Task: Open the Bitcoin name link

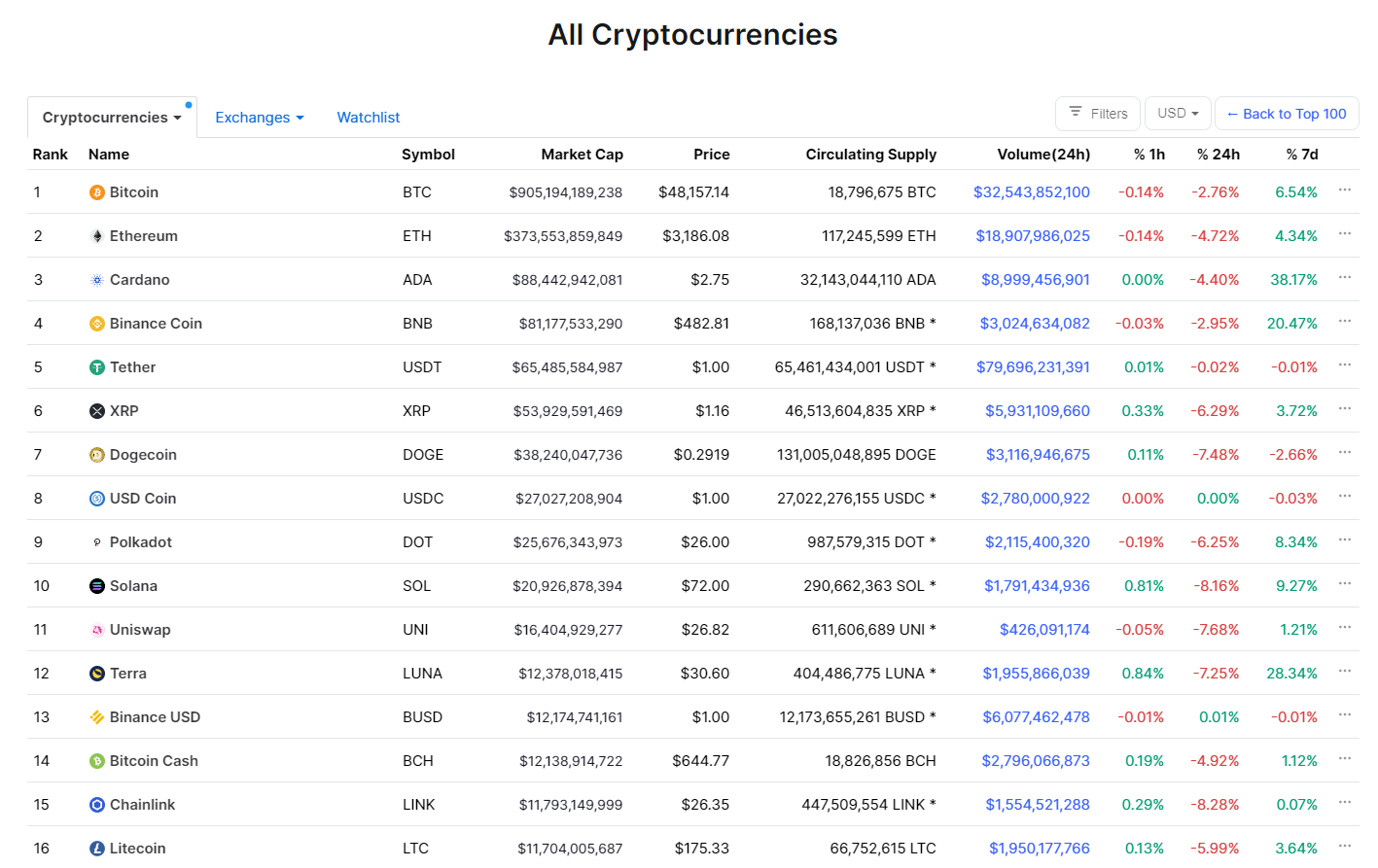Action: (134, 192)
